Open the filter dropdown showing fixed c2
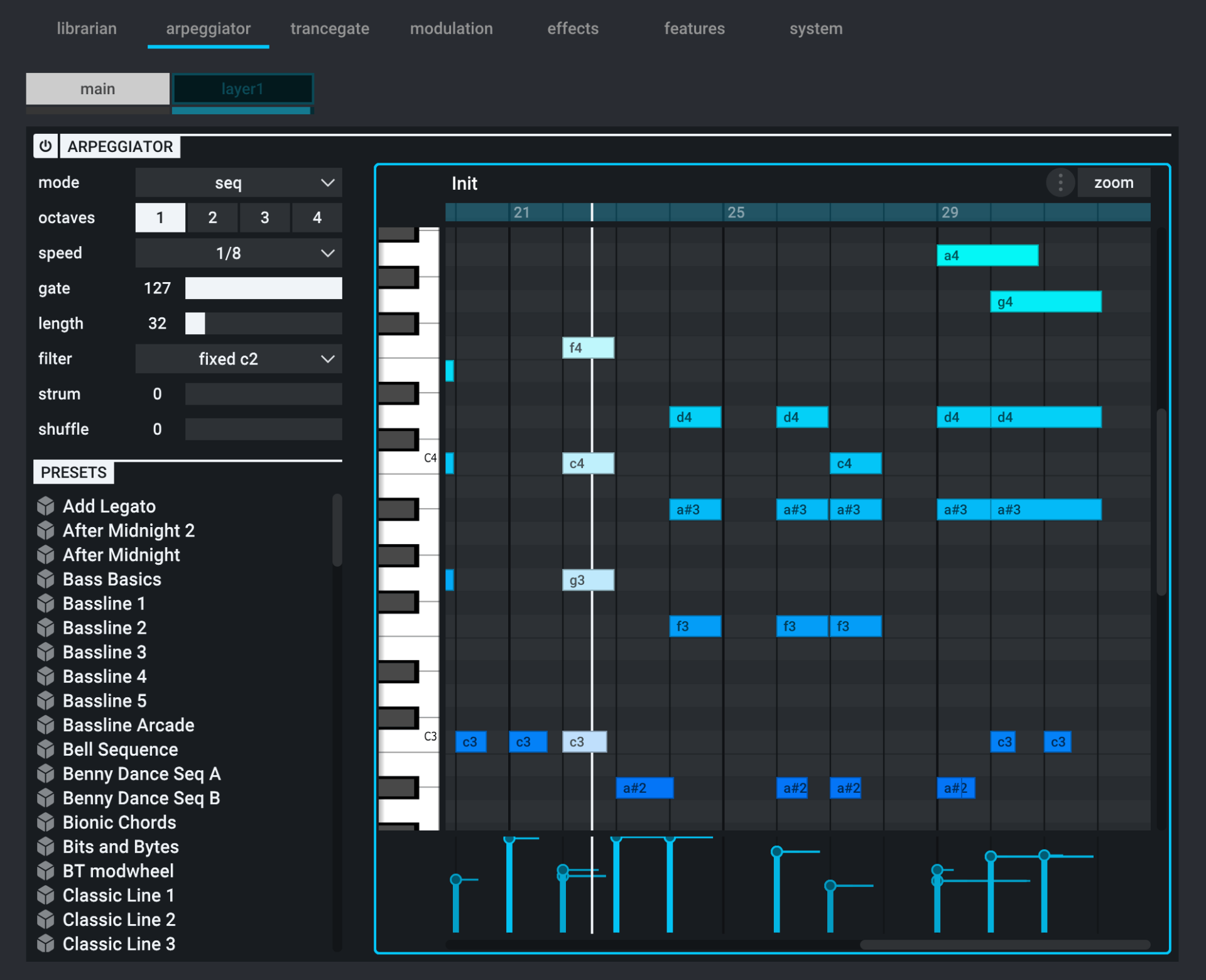The height and width of the screenshot is (980, 1206). coord(239,358)
